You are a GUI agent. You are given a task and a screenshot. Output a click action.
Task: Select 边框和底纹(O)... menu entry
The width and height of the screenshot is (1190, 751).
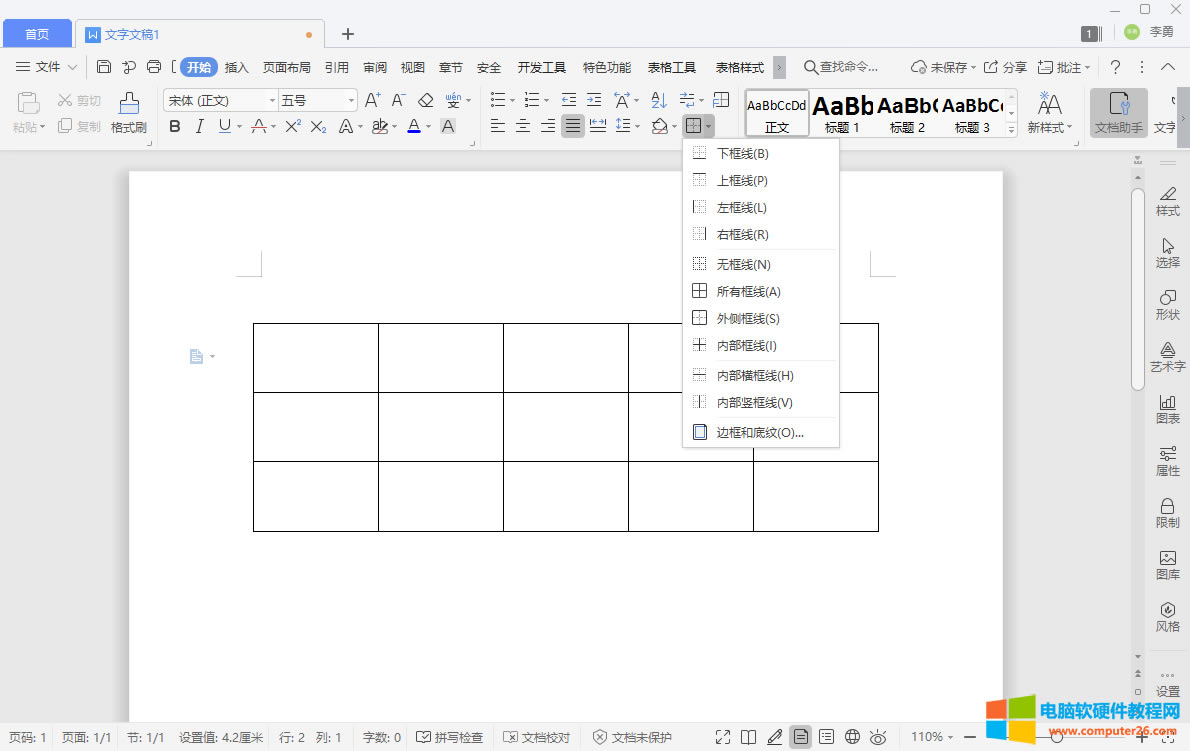pyautogui.click(x=760, y=433)
